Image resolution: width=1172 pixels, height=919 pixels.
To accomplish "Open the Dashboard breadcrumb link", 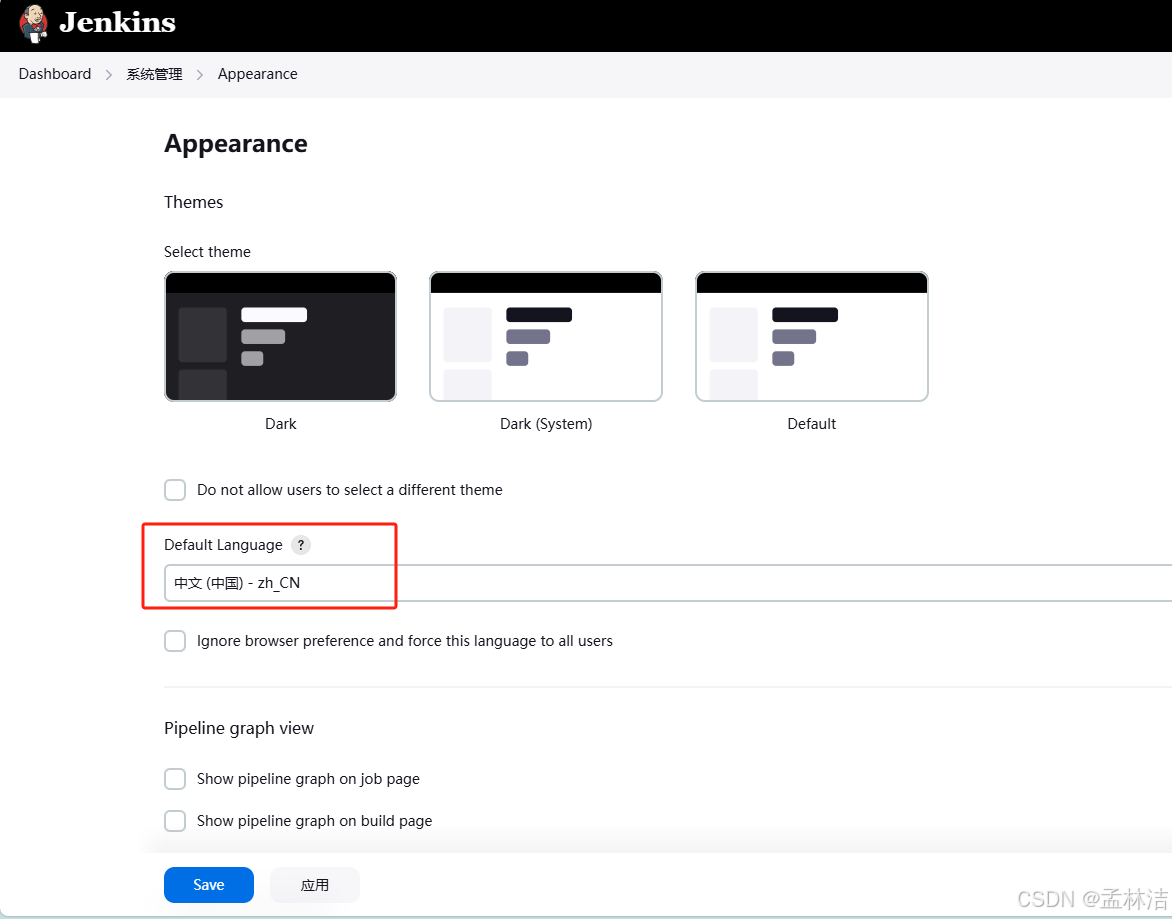I will pos(55,74).
